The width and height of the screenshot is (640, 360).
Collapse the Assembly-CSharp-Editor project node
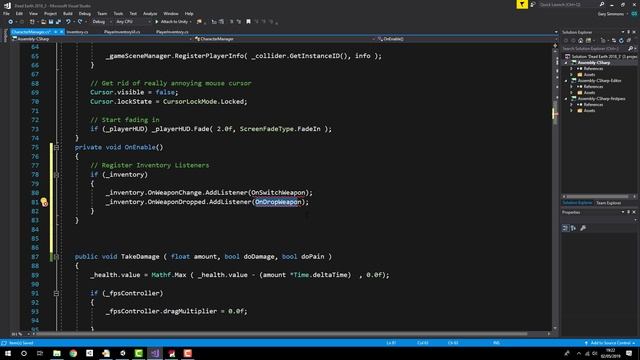click(566, 81)
